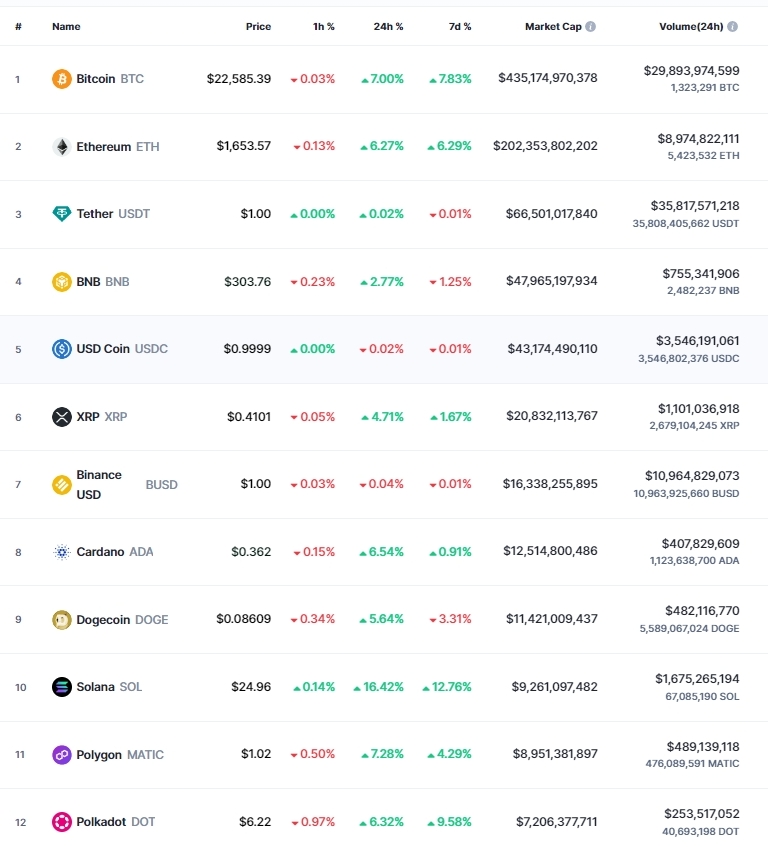This screenshot has width=768, height=847.
Task: Click the Ethereum logo icon
Action: tap(62, 147)
